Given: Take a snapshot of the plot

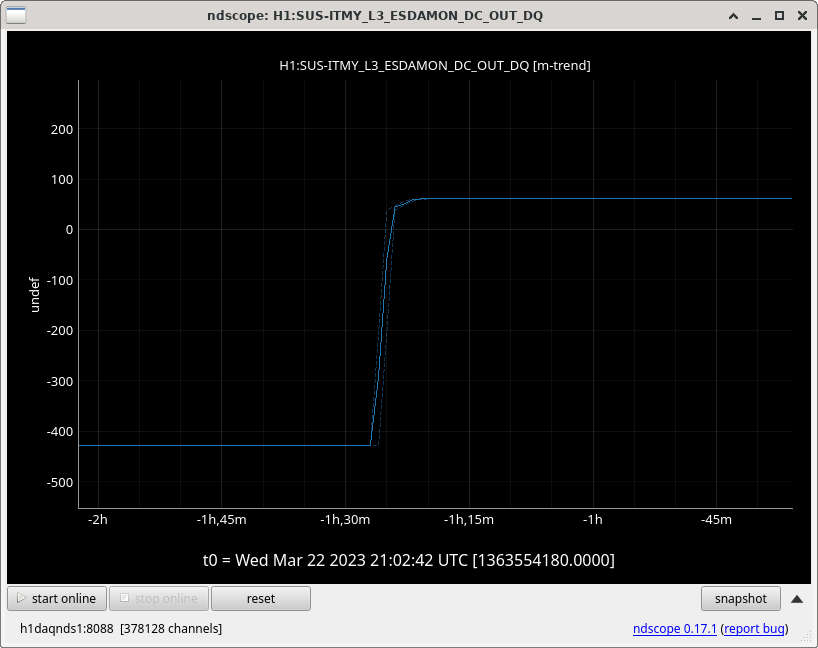Looking at the screenshot, I should [741, 598].
